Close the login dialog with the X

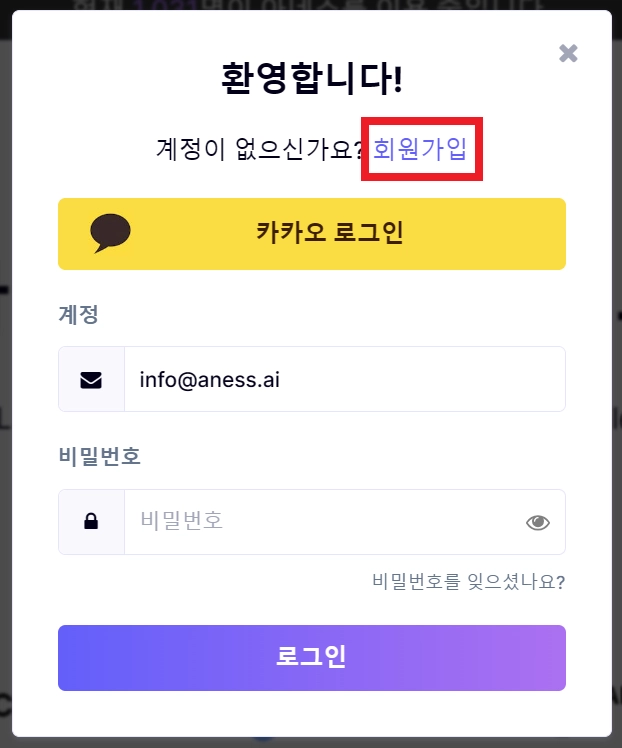click(568, 53)
